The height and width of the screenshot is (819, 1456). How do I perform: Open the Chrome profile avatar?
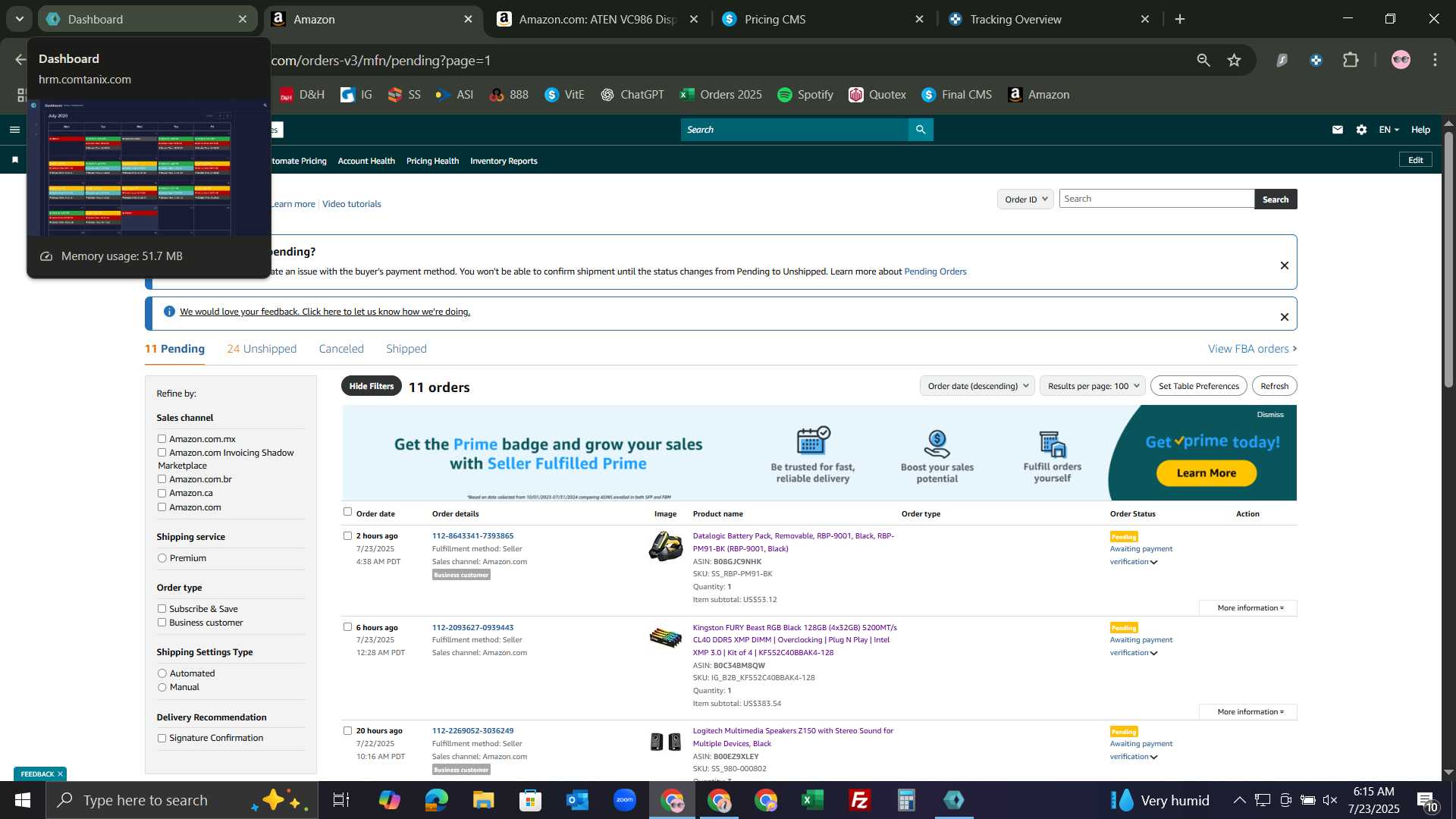coord(1401,60)
